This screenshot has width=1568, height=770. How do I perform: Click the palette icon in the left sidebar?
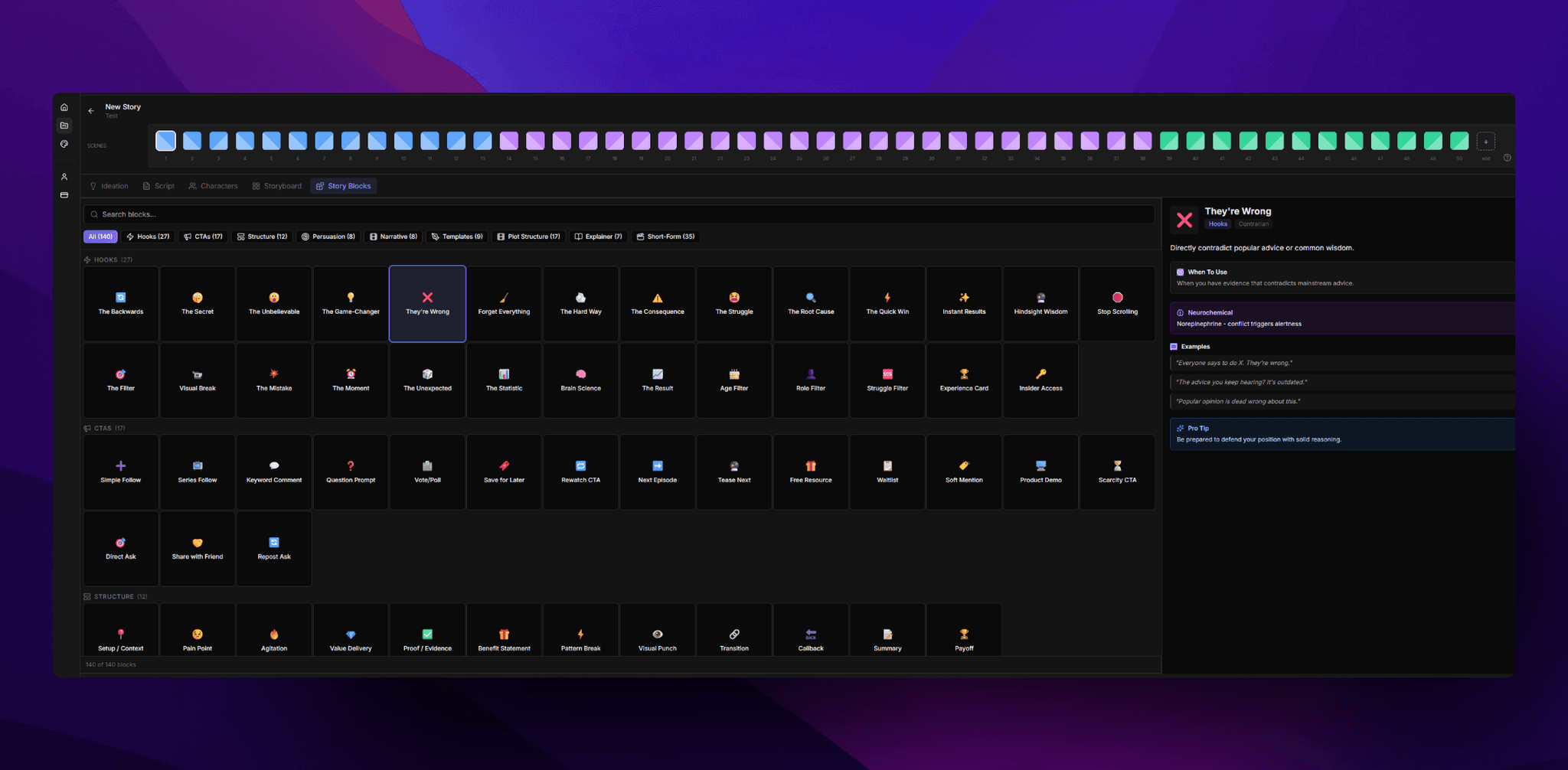(64, 144)
